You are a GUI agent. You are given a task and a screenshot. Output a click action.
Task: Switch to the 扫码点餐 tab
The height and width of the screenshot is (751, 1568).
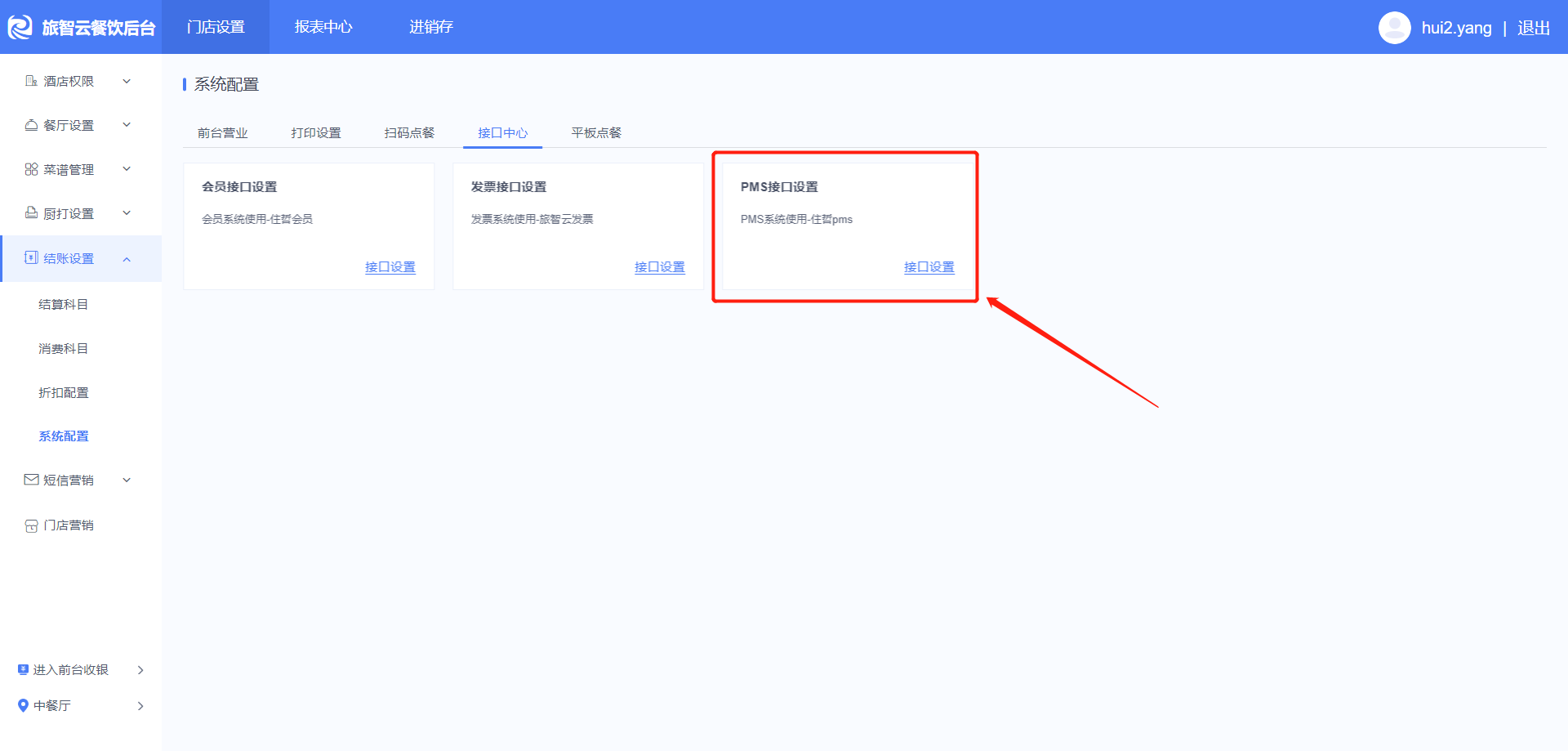coord(409,132)
